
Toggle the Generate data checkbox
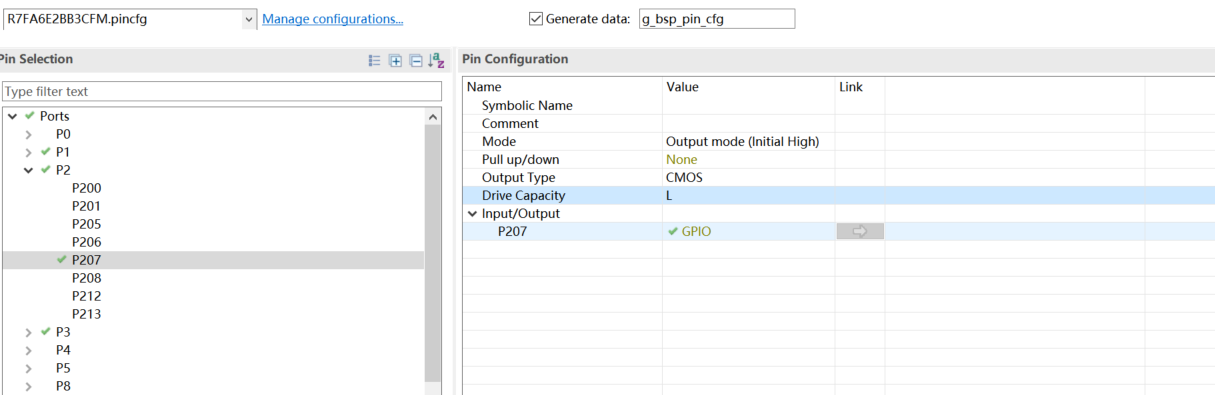click(535, 19)
